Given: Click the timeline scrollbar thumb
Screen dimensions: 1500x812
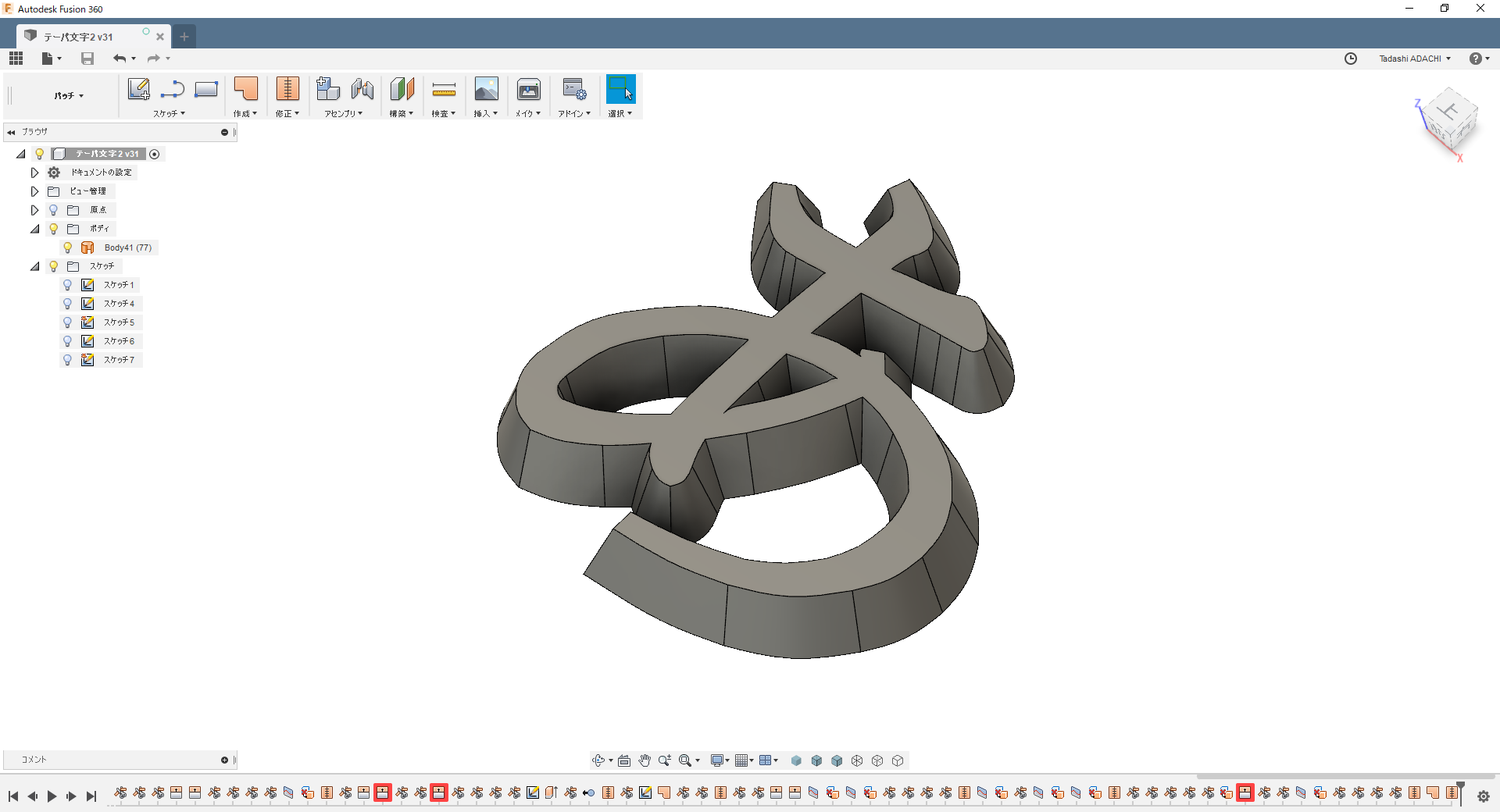Looking at the screenshot, I should coord(1347,777).
